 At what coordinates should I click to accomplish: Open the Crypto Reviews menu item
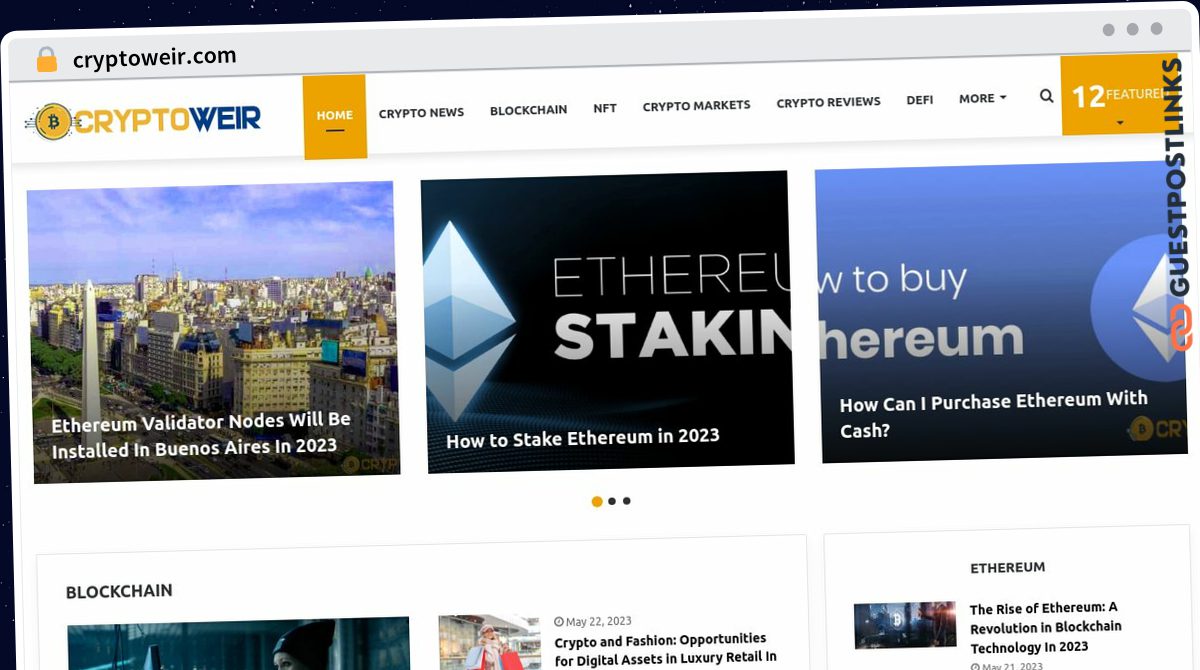pyautogui.click(x=828, y=102)
